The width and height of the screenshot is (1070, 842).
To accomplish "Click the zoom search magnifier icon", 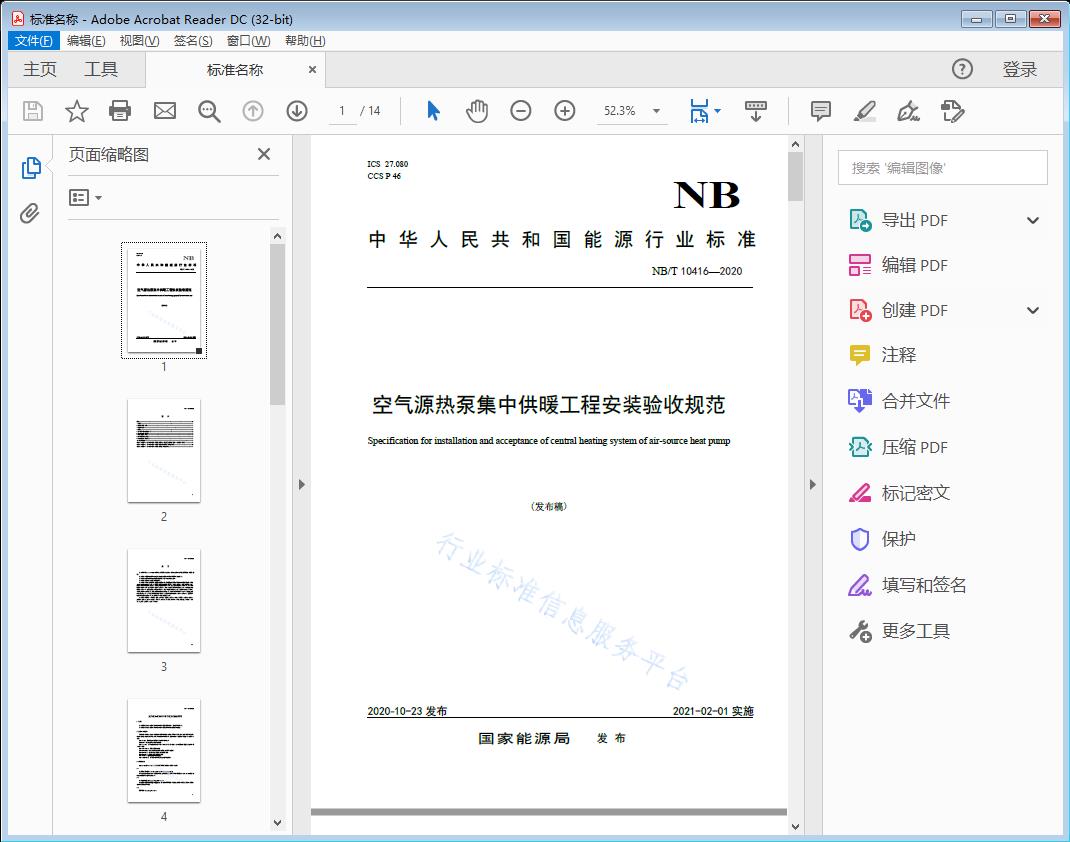I will pyautogui.click(x=209, y=111).
